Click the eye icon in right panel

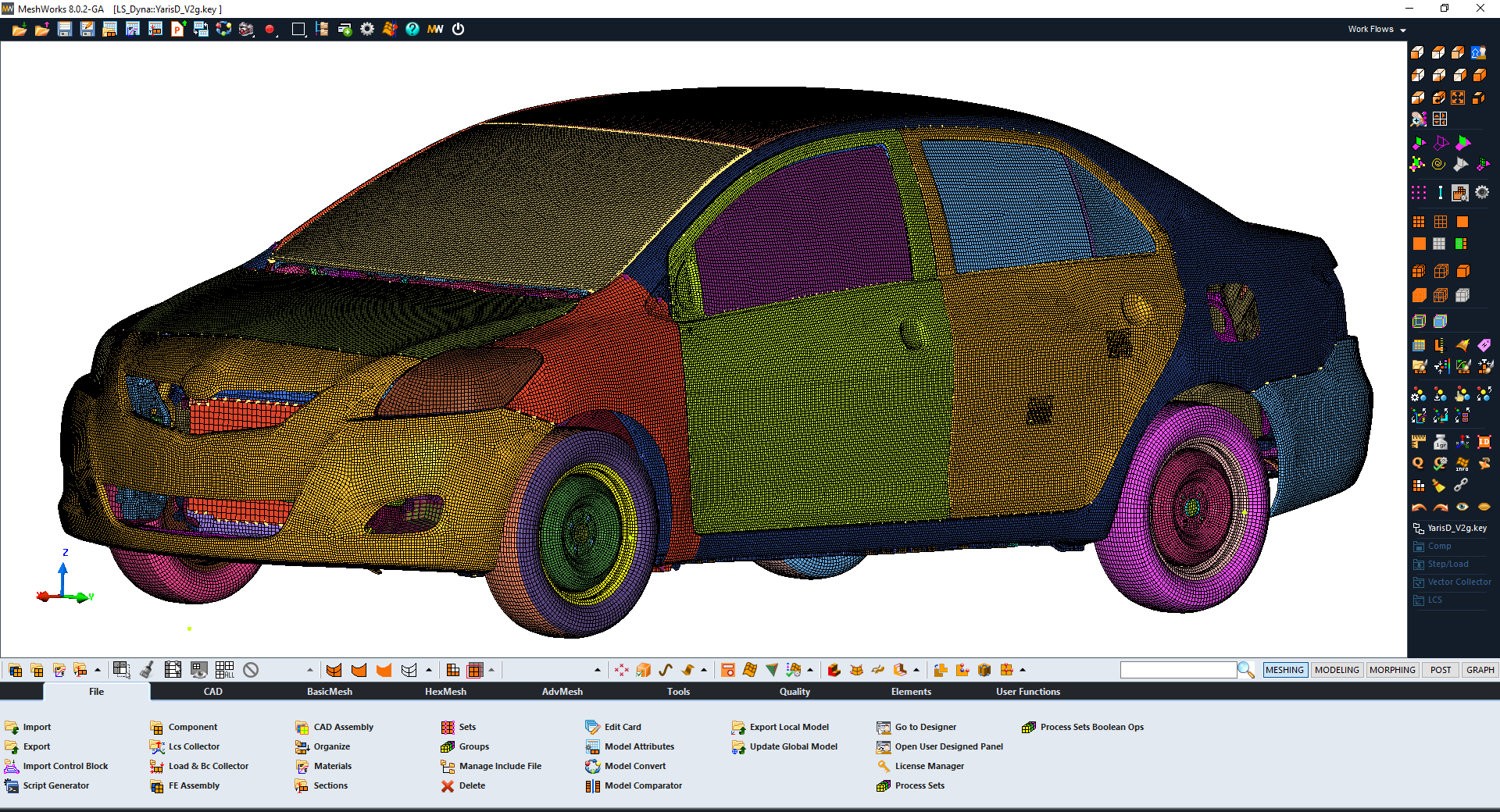tap(1462, 507)
